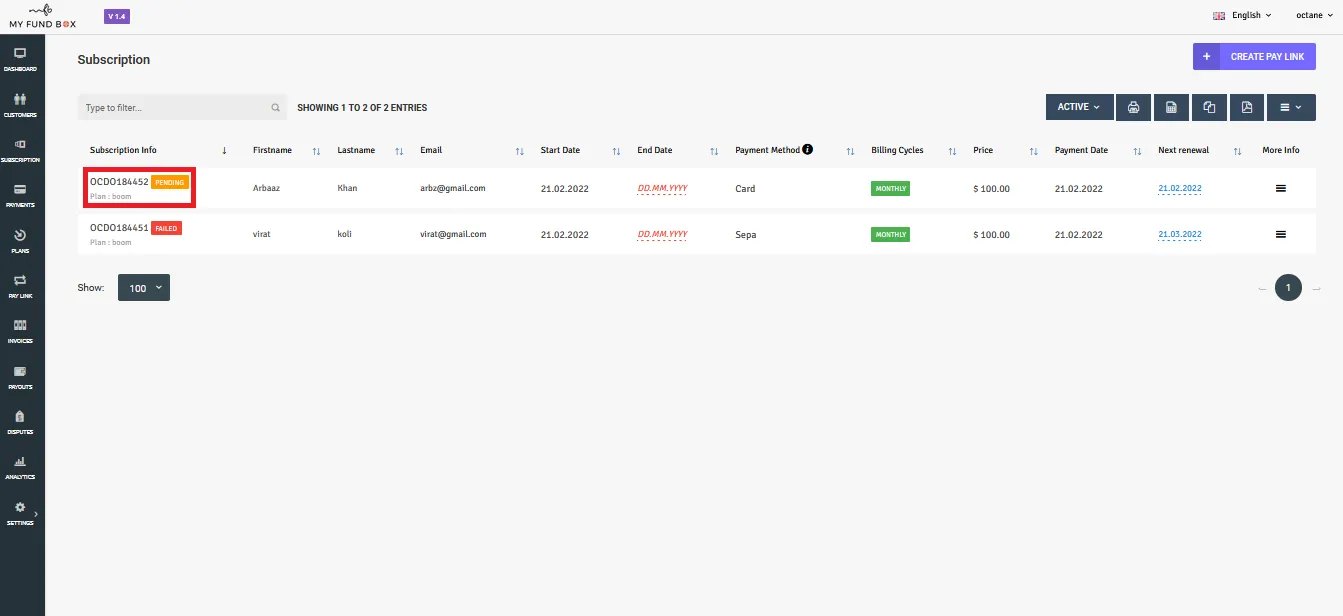Open the ACTIVE status filter dropdown
Image resolution: width=1343 pixels, height=616 pixels.
click(1079, 107)
